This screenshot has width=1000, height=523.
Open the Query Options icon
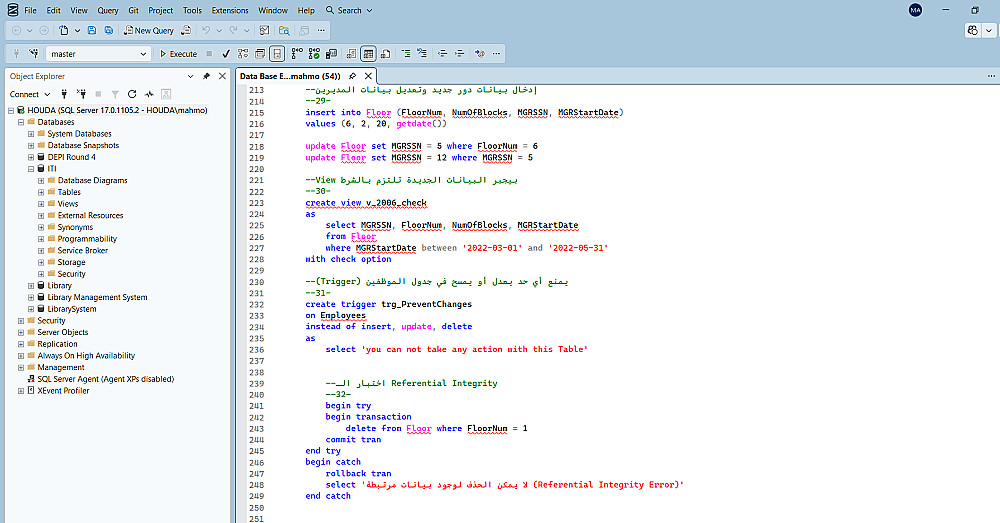coord(260,54)
